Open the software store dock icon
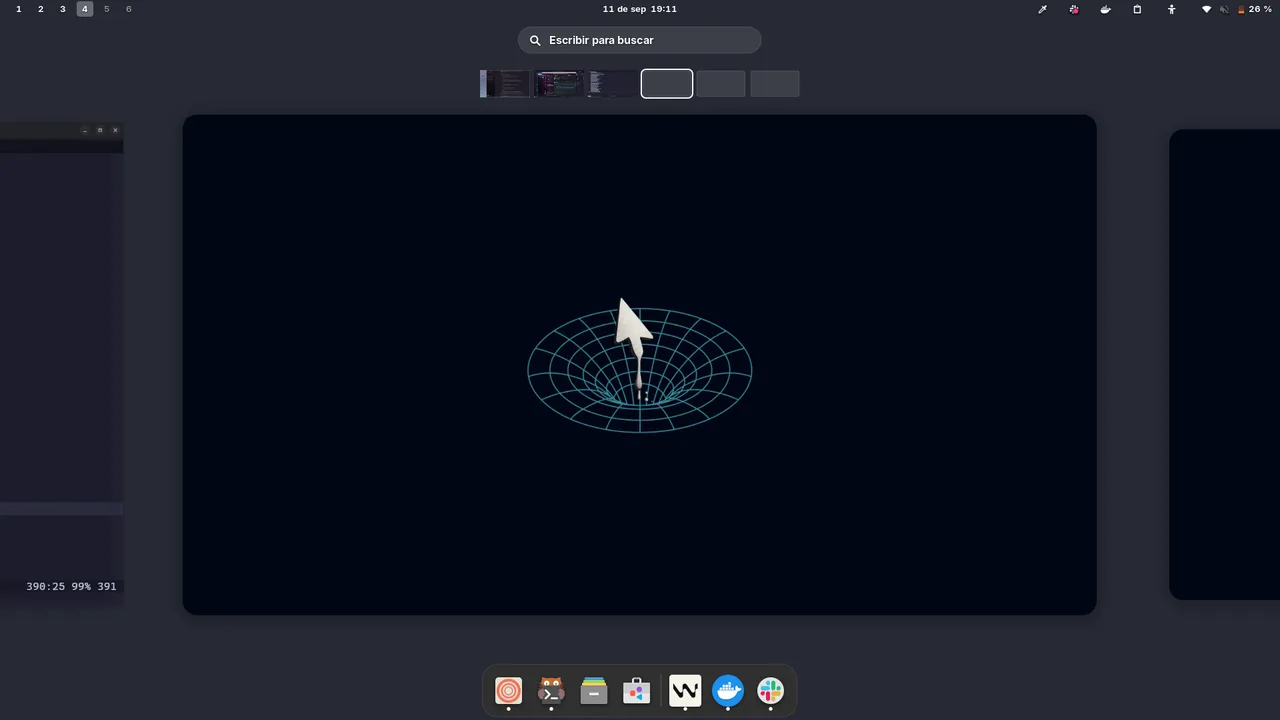The image size is (1280, 720). 637,691
